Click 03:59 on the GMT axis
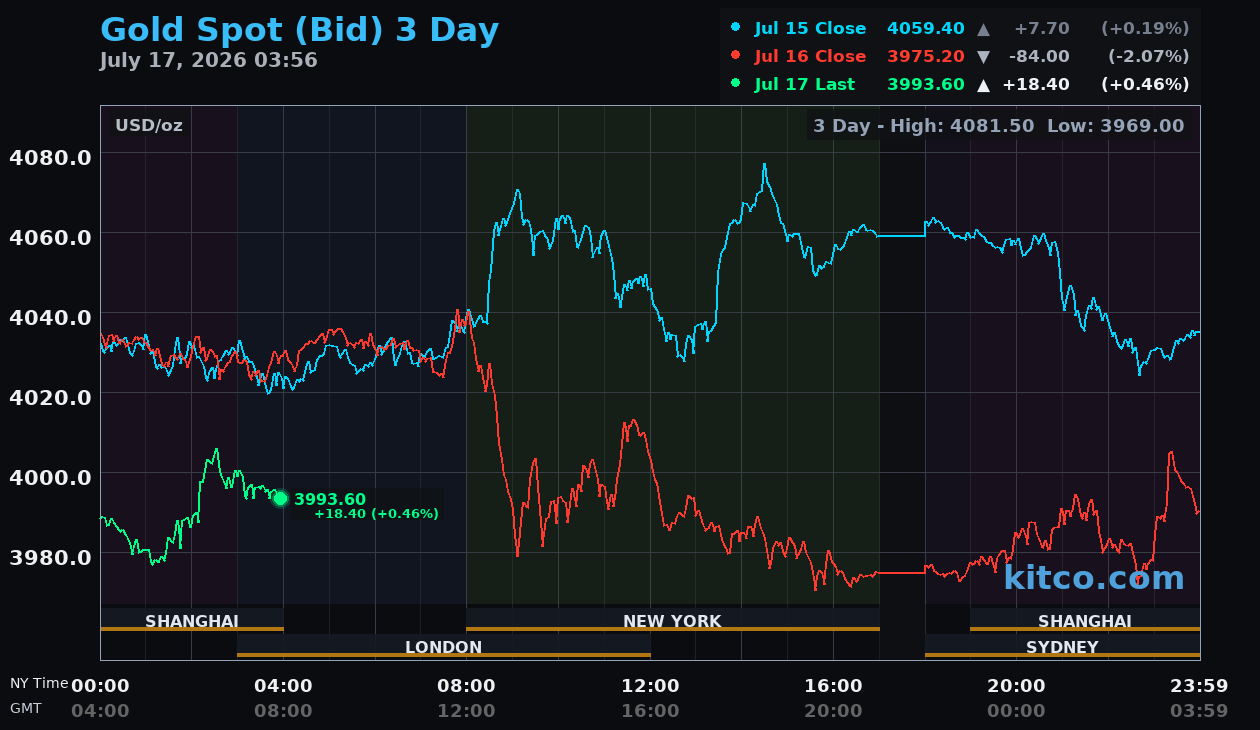 [x=1199, y=711]
